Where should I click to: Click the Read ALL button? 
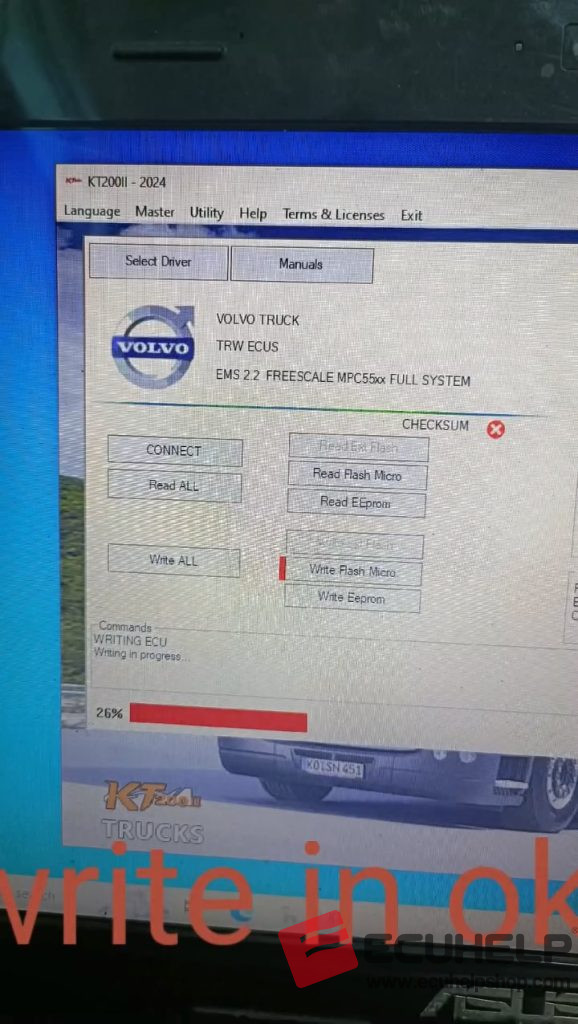click(x=174, y=486)
